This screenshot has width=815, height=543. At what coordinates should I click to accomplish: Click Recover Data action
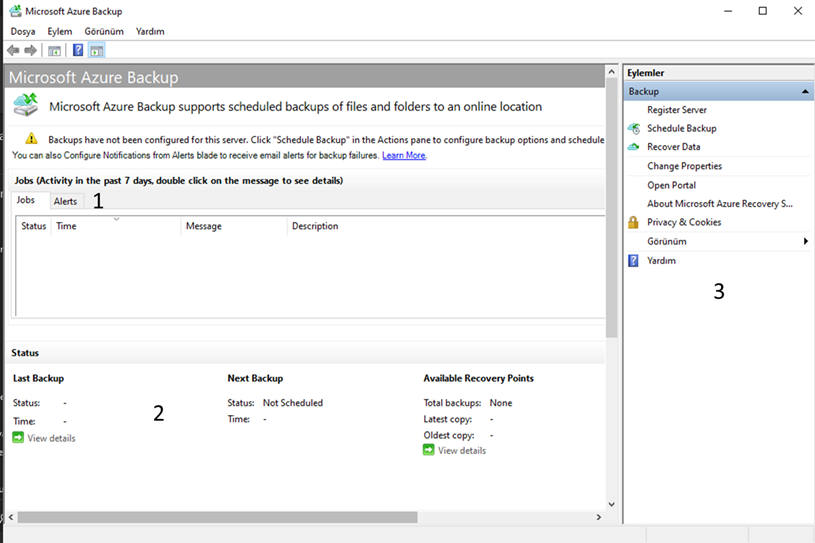click(x=674, y=147)
